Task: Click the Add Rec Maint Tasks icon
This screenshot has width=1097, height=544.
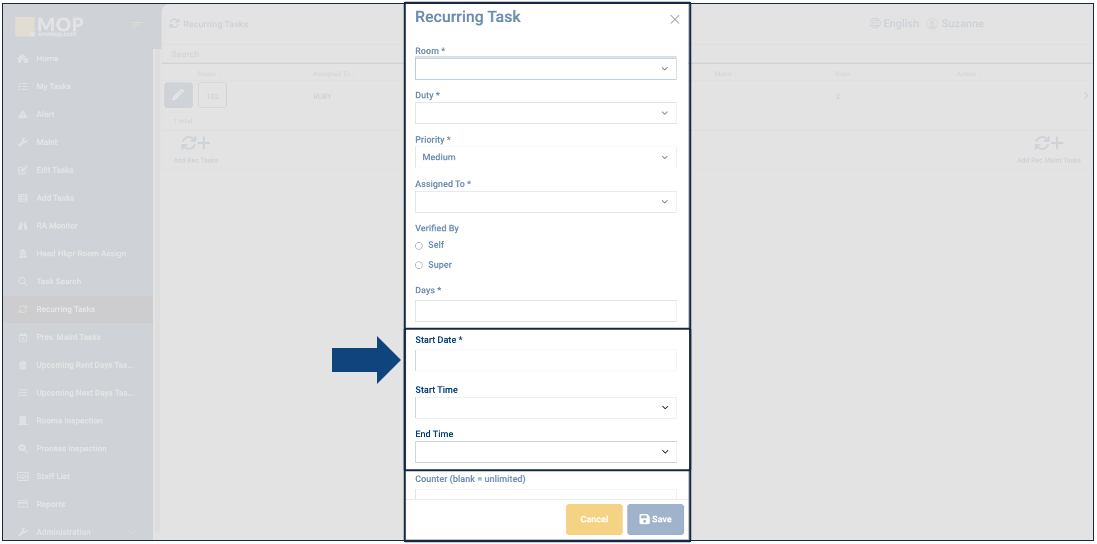Action: pyautogui.click(x=1048, y=145)
